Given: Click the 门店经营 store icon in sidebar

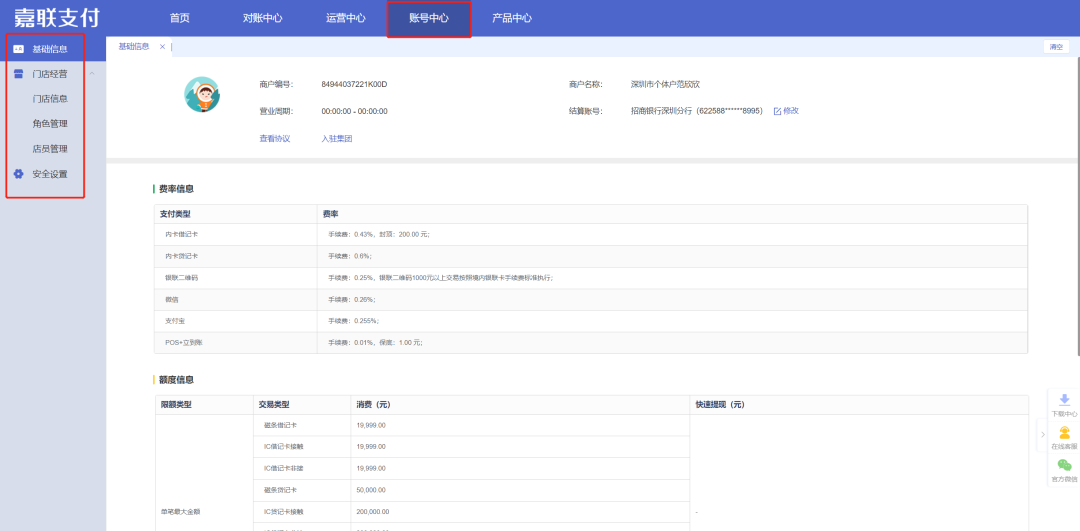Looking at the screenshot, I should [x=19, y=74].
